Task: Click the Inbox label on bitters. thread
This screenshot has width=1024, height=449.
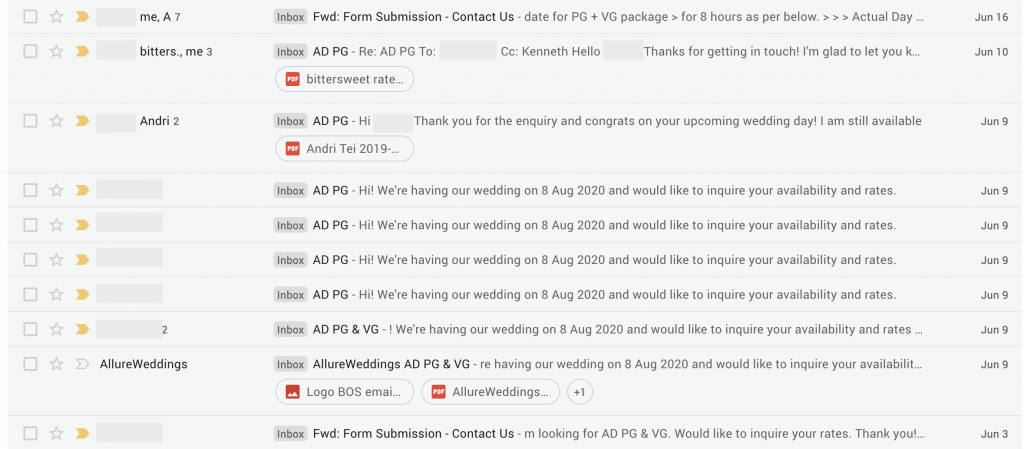Action: [x=291, y=52]
